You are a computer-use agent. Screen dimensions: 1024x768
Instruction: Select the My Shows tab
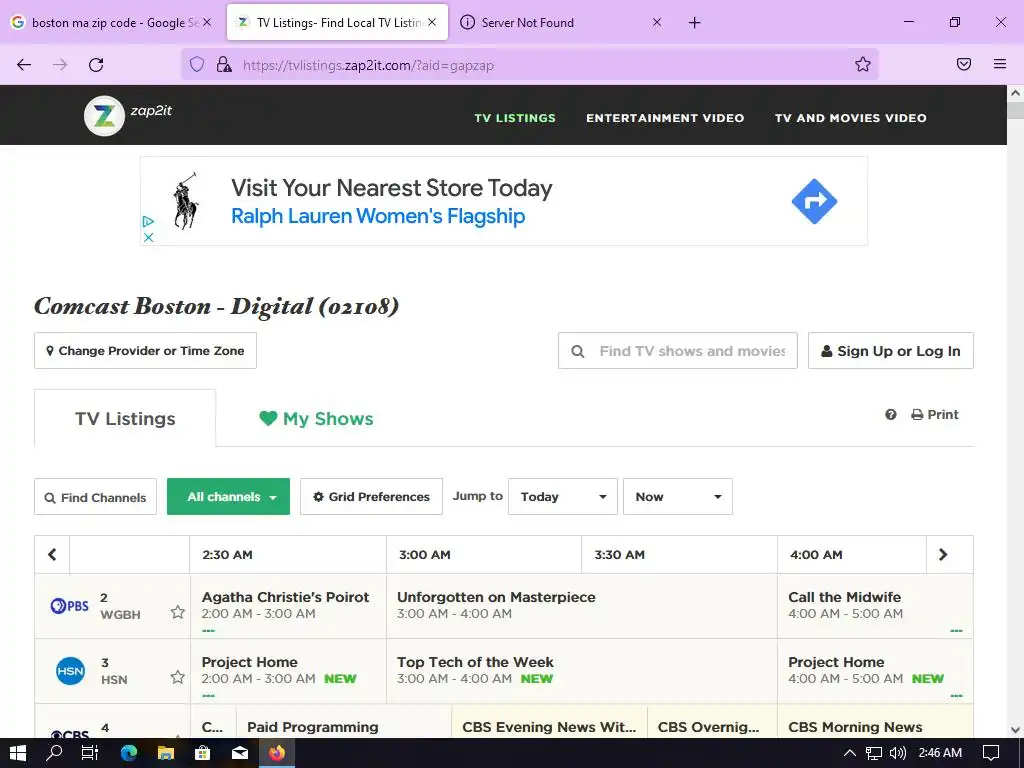click(x=316, y=419)
